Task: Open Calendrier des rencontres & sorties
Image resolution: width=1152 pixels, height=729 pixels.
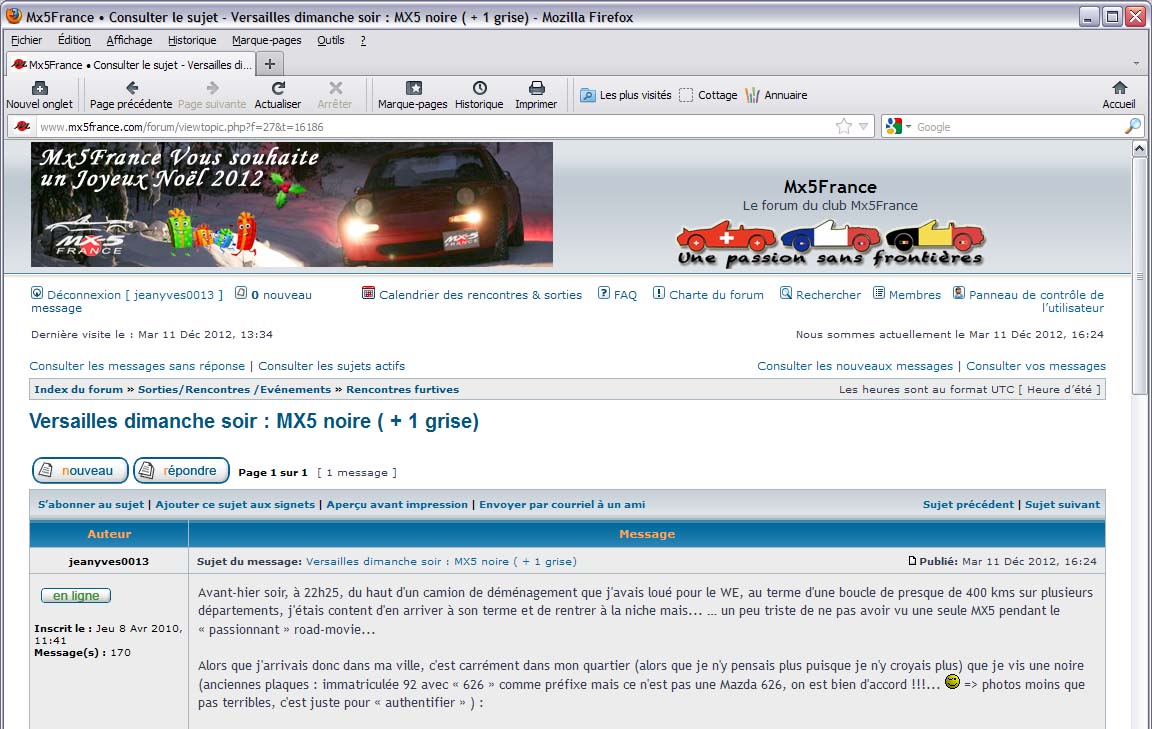Action: tap(480, 295)
